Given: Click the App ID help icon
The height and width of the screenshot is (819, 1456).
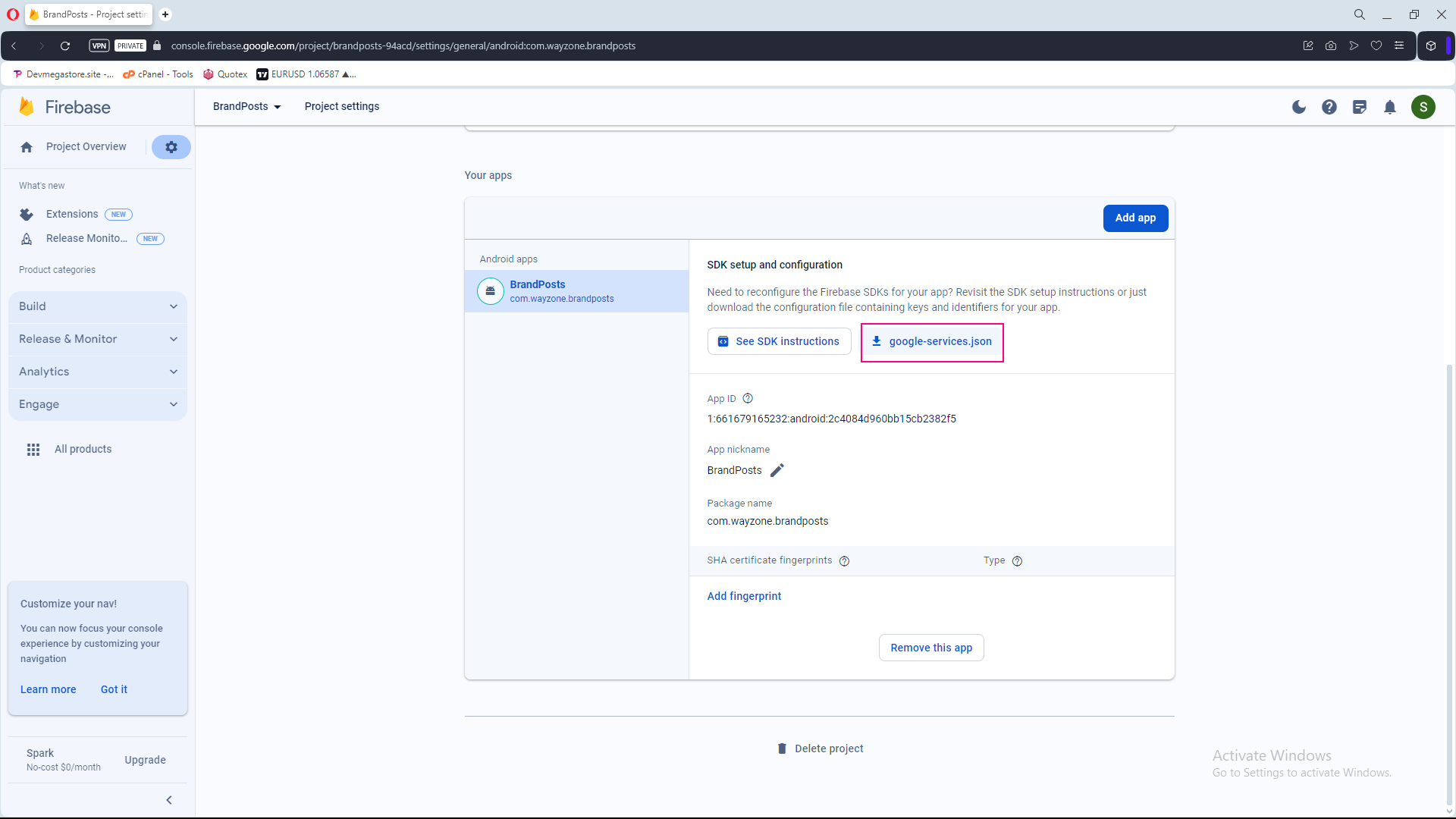Looking at the screenshot, I should point(748,398).
